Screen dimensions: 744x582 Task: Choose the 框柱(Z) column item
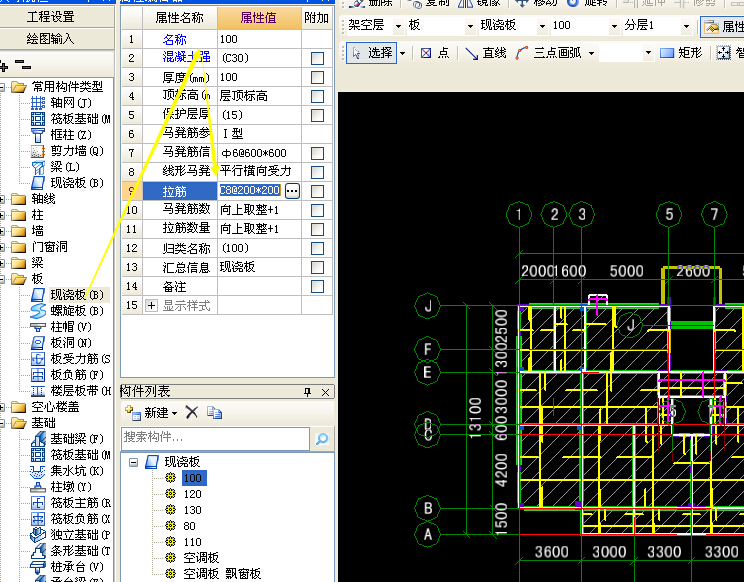click(x=61, y=135)
